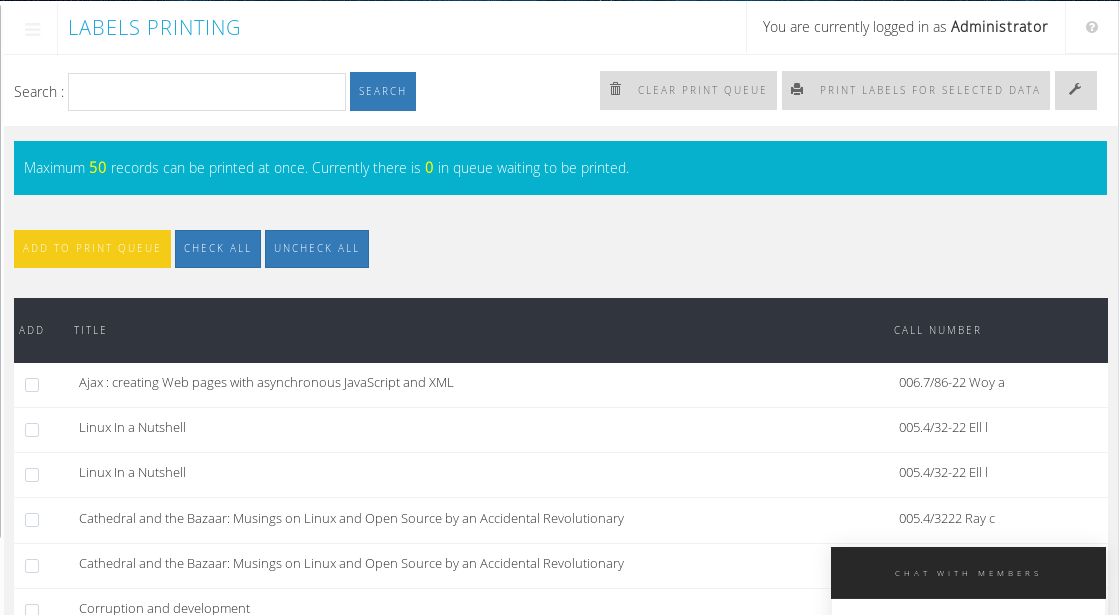Tick the Corruption and development checkbox
Screen dimensions: 1120x615
(32, 610)
